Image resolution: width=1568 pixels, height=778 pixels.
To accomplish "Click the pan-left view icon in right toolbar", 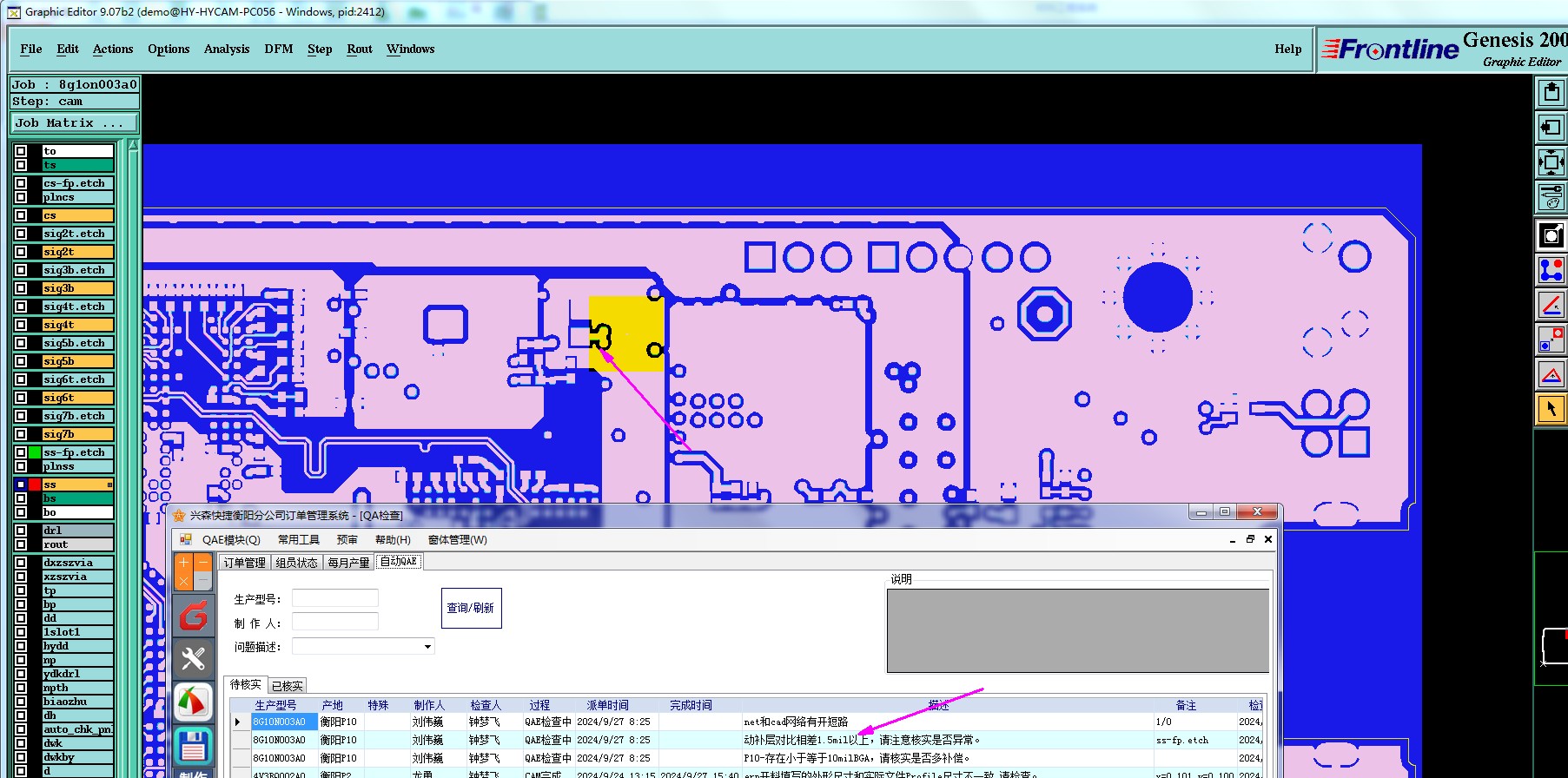I will [1551, 128].
